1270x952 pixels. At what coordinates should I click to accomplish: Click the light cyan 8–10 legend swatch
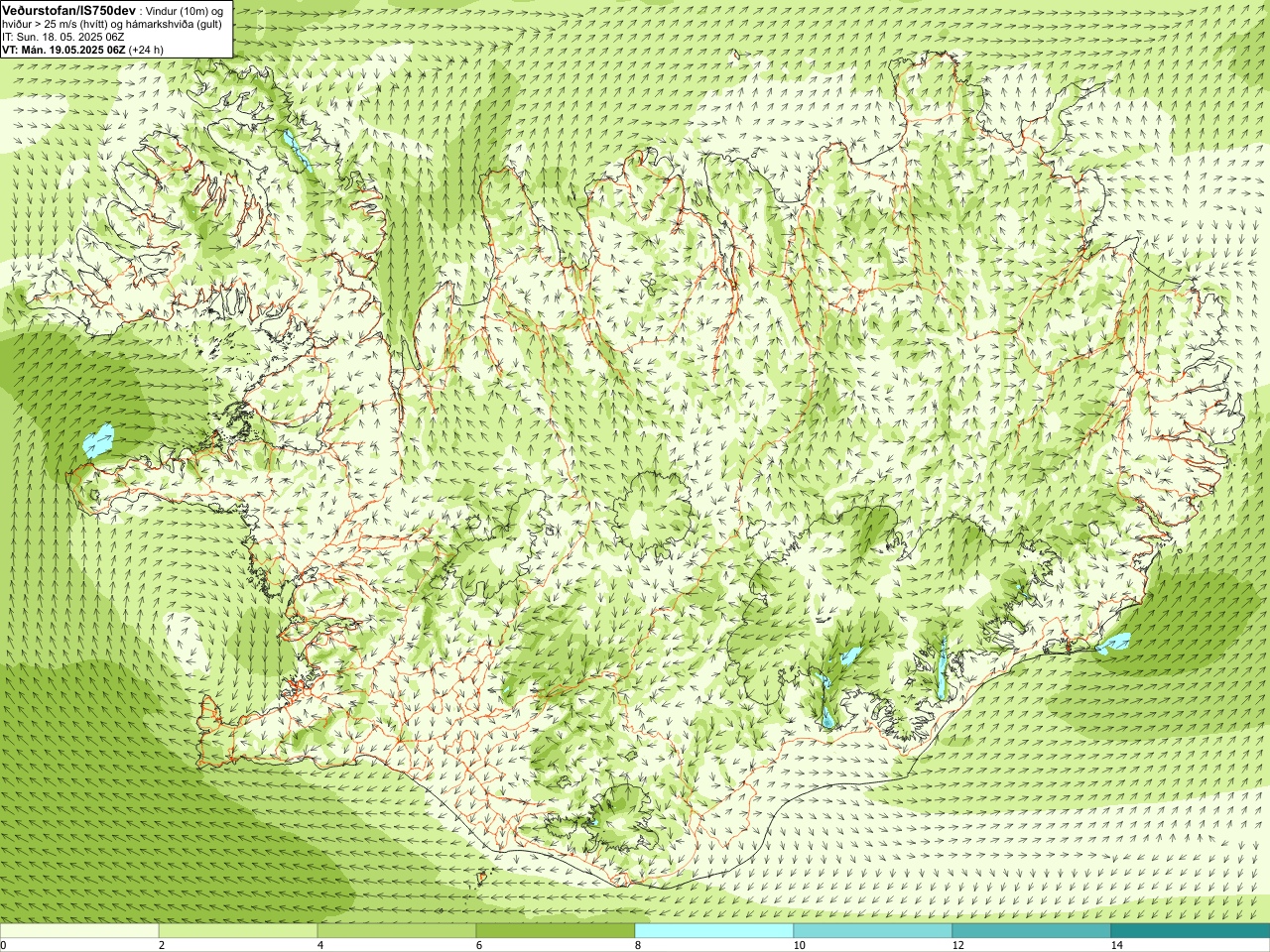tap(714, 931)
